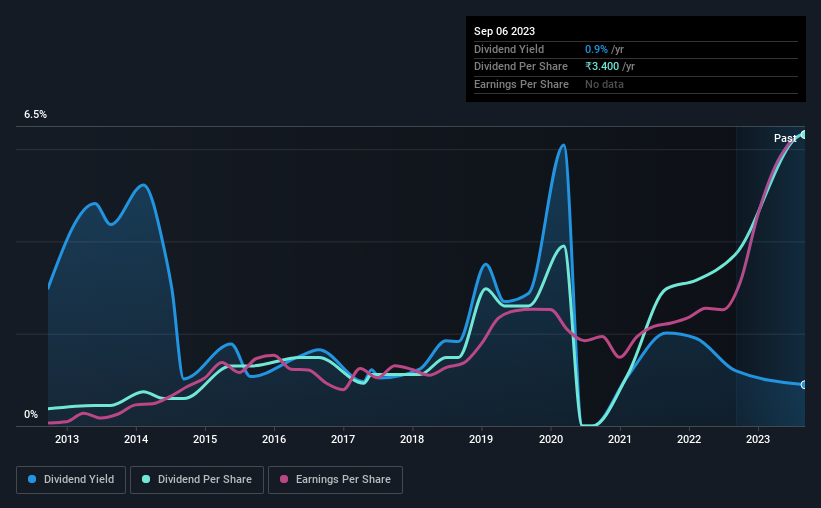Click the 2020 dividend yield peak on the chart
821x508 pixels.
563,145
